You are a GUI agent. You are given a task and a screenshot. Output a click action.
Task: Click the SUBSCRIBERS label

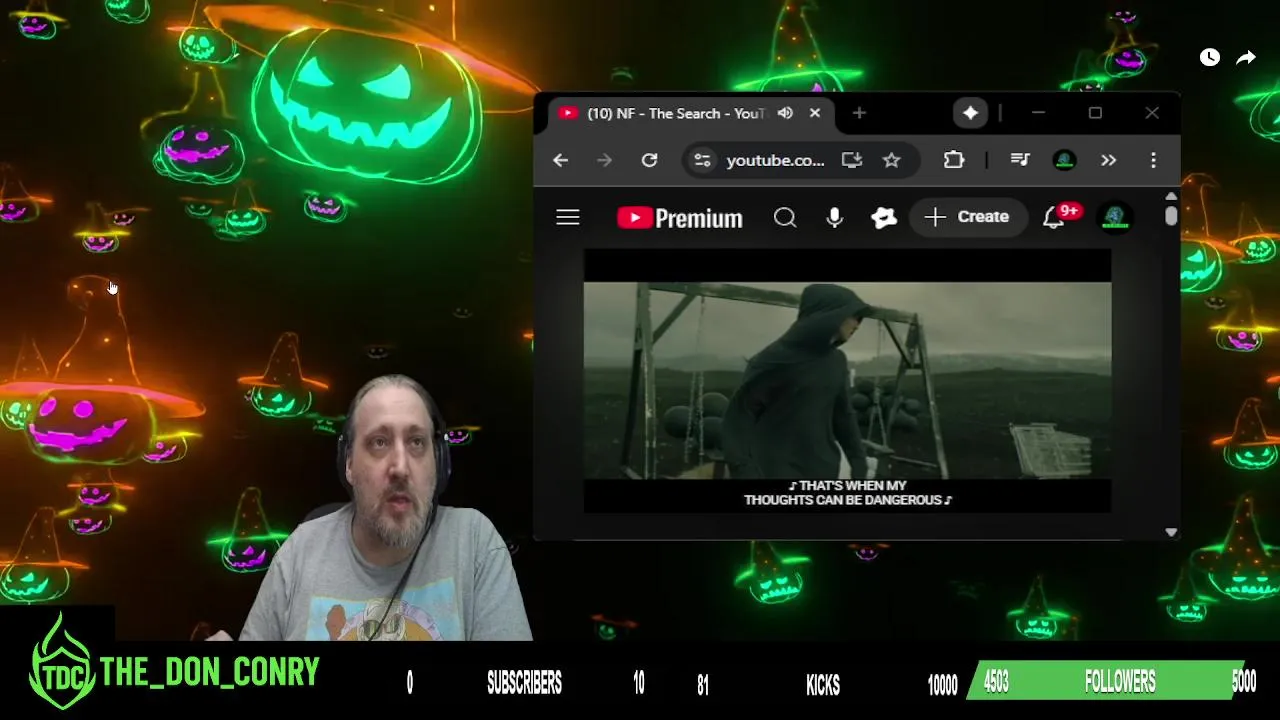(x=524, y=683)
